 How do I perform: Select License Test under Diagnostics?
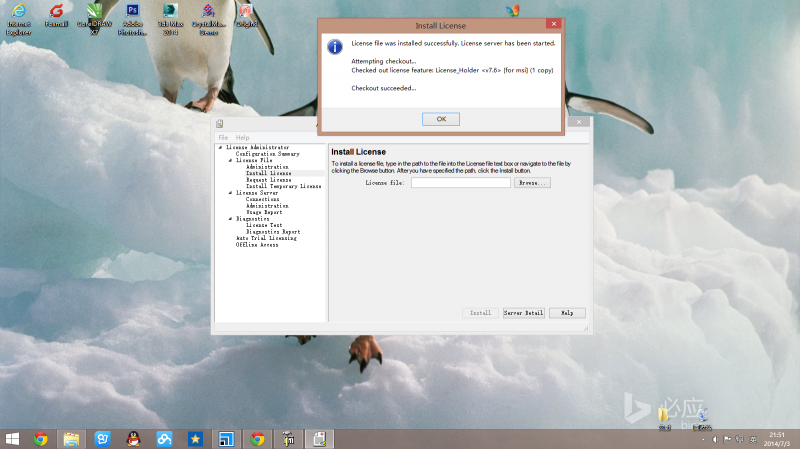(x=264, y=225)
